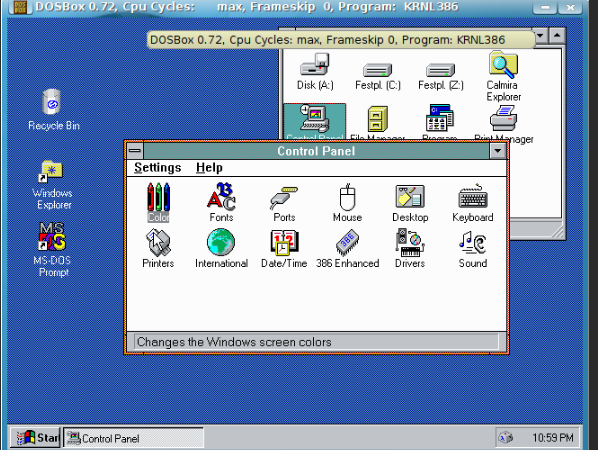
Task: Click the Control Panel taskbar button
Action: [x=133, y=438]
